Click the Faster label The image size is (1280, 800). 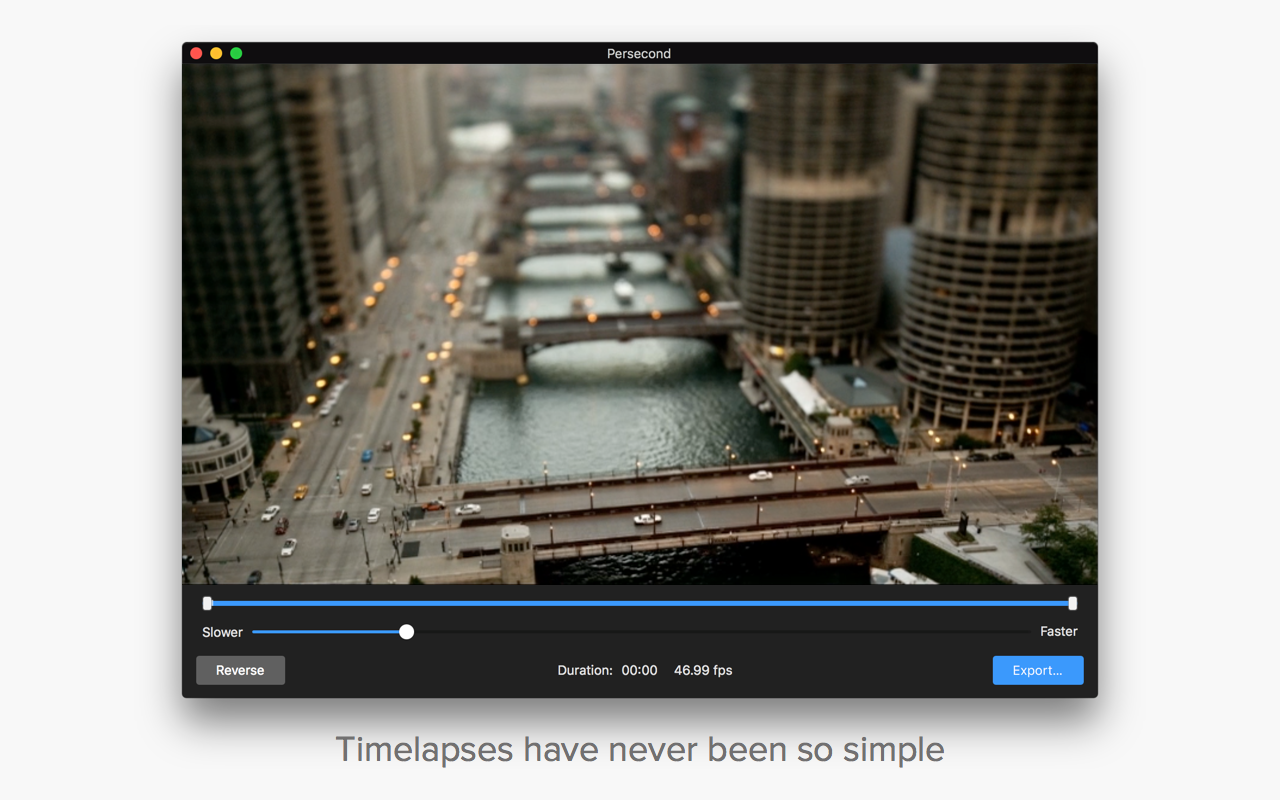pyautogui.click(x=1058, y=632)
